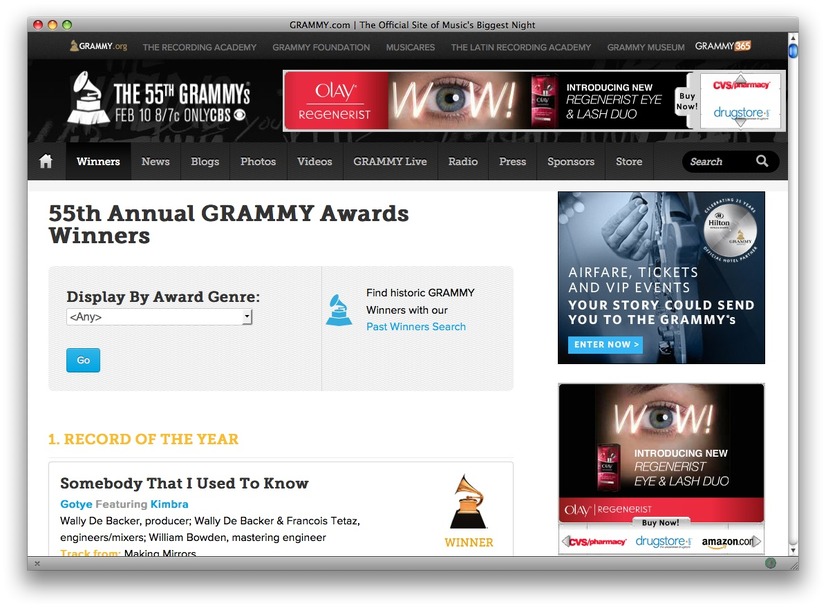
Task: Click the up arrow on the banner retailer carousel
Action: (740, 77)
